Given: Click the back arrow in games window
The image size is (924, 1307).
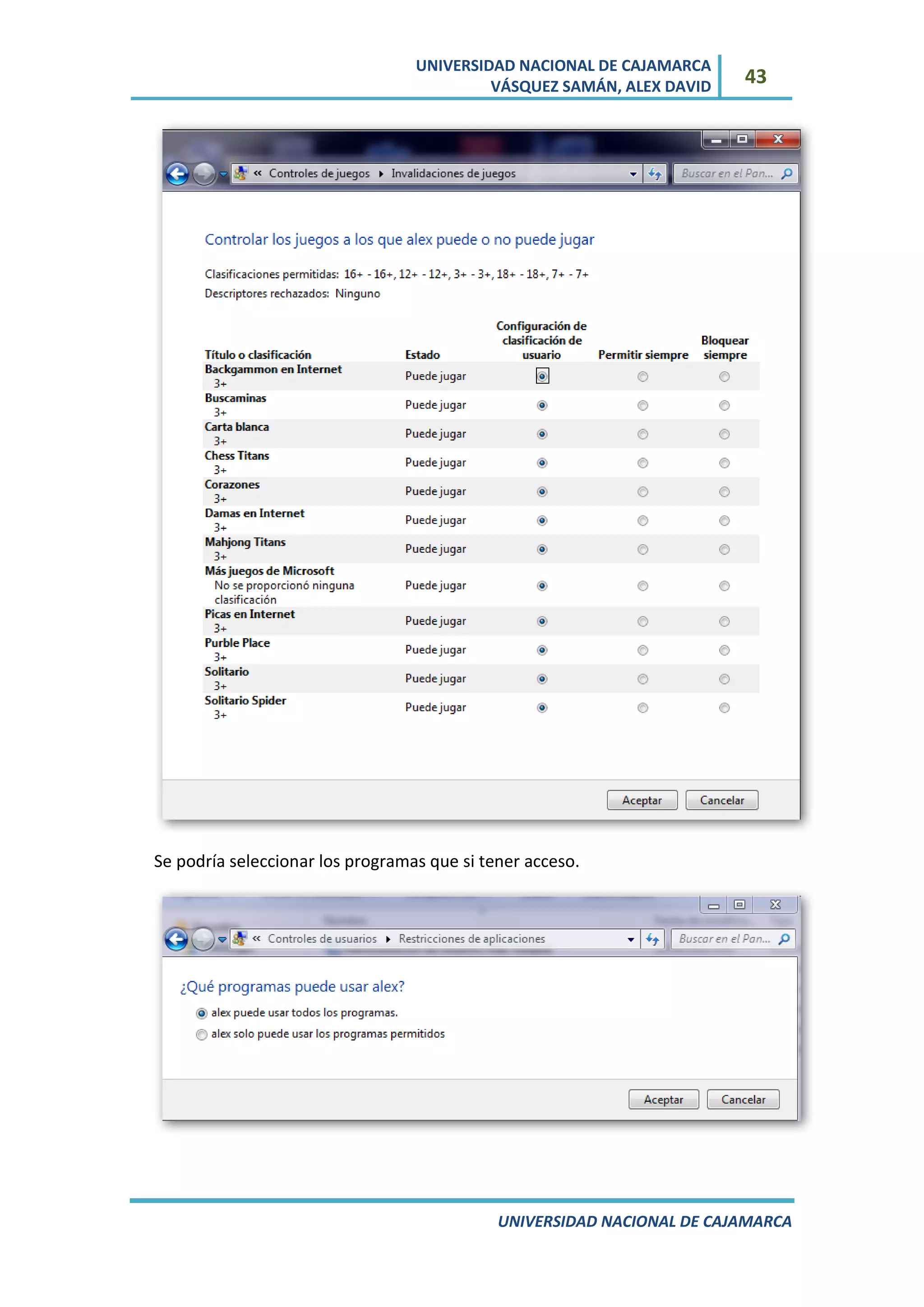Looking at the screenshot, I should point(177,174).
